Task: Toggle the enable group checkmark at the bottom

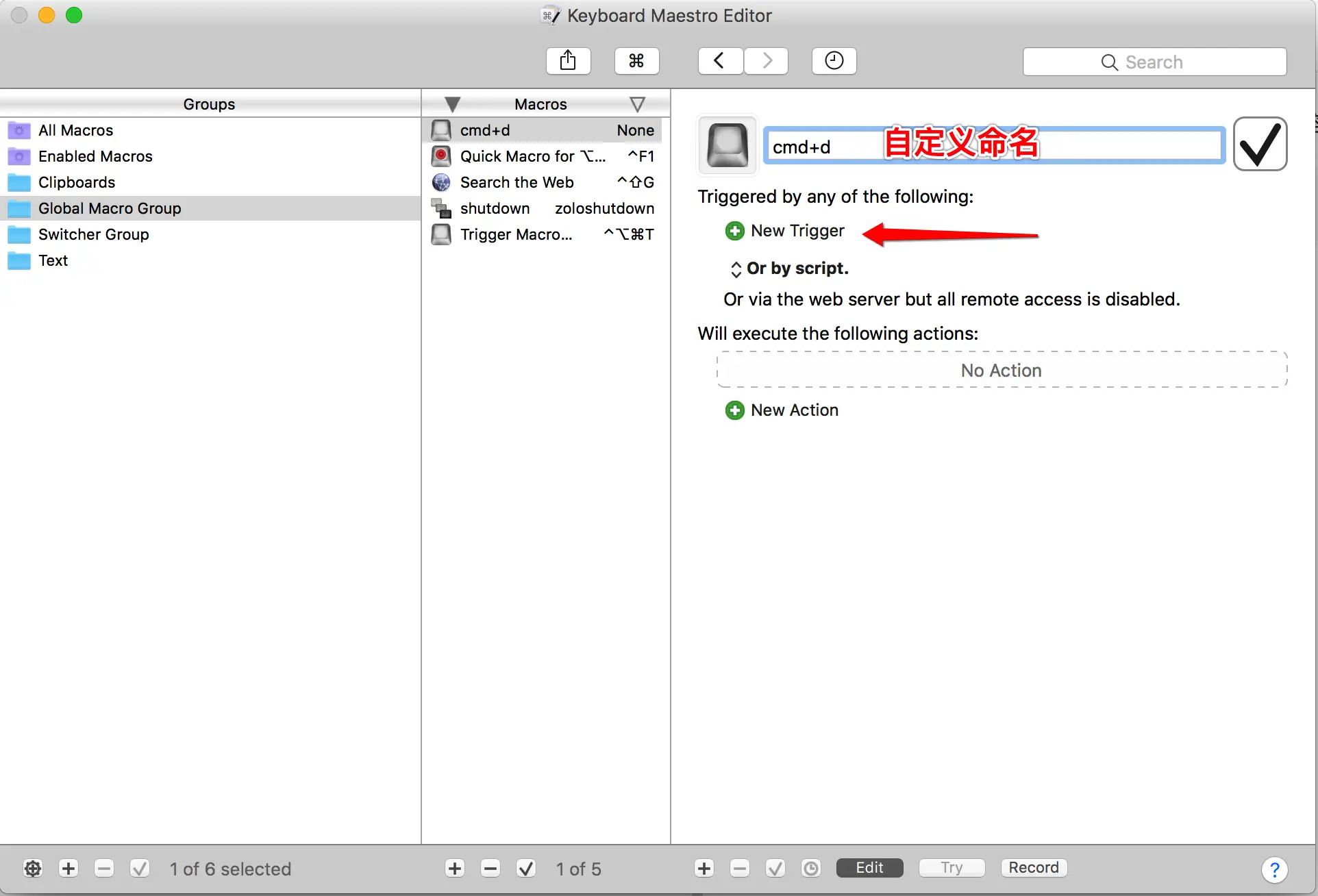Action: coord(140,869)
